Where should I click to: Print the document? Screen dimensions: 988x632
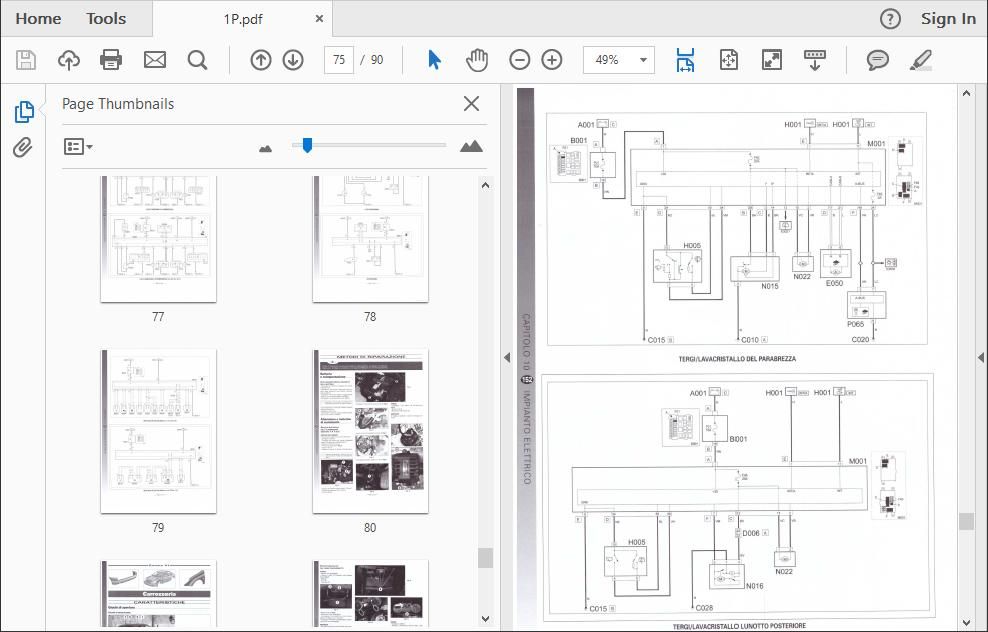click(x=111, y=60)
